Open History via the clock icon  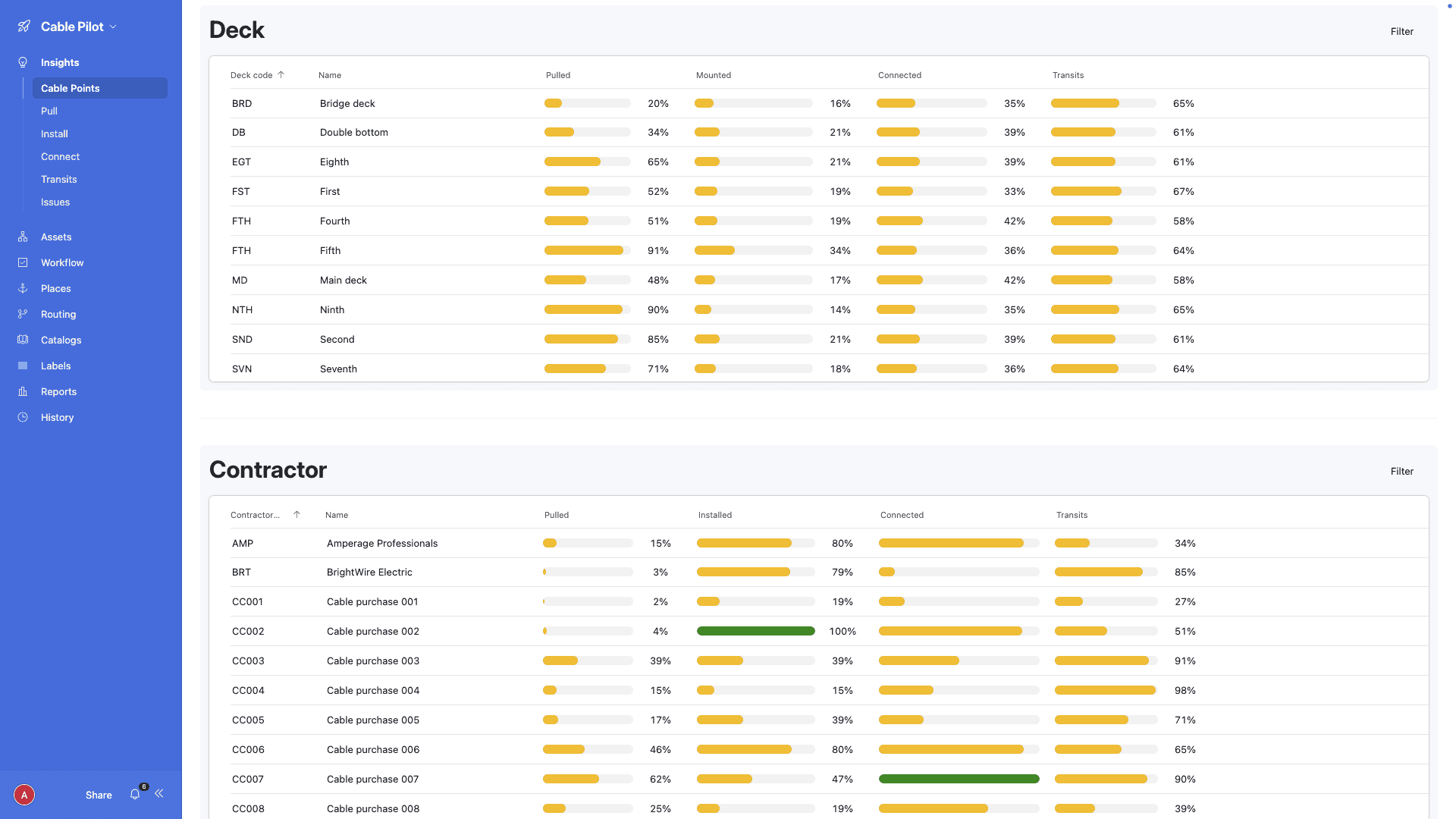23,417
